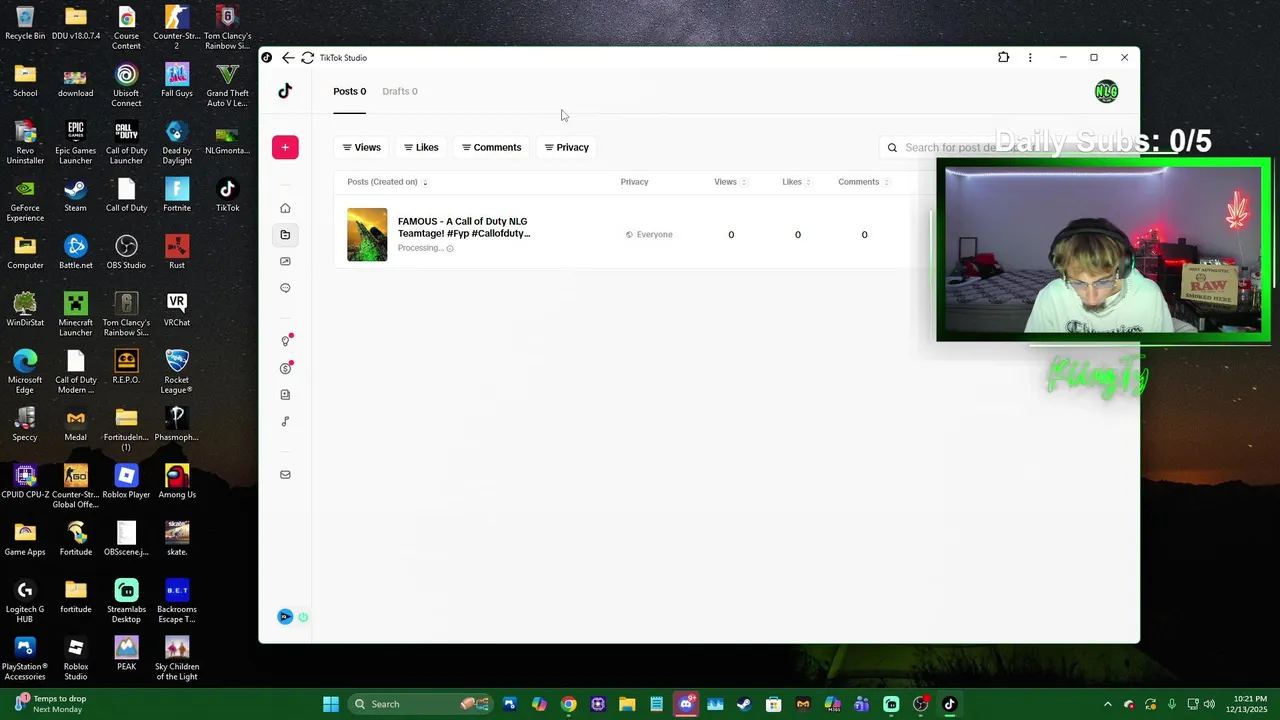Open the Recycle Bin desktop icon

coord(25,24)
